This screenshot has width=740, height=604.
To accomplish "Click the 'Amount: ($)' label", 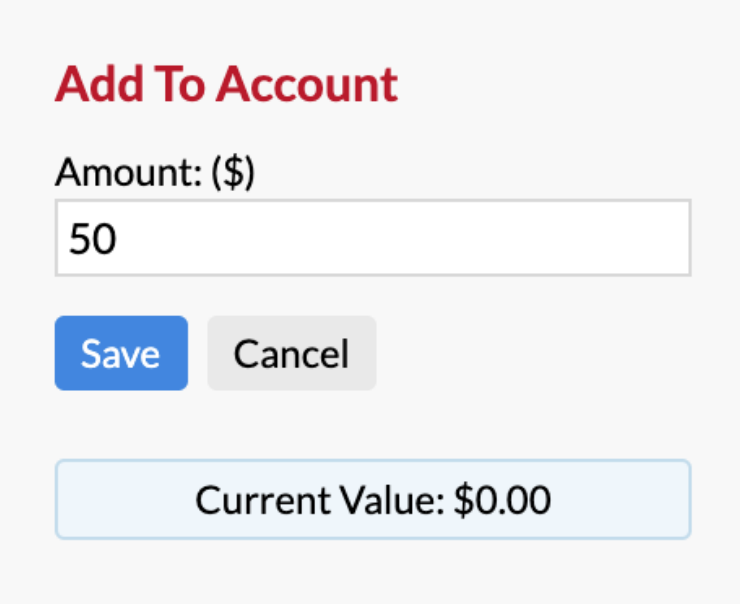I will coord(155,172).
